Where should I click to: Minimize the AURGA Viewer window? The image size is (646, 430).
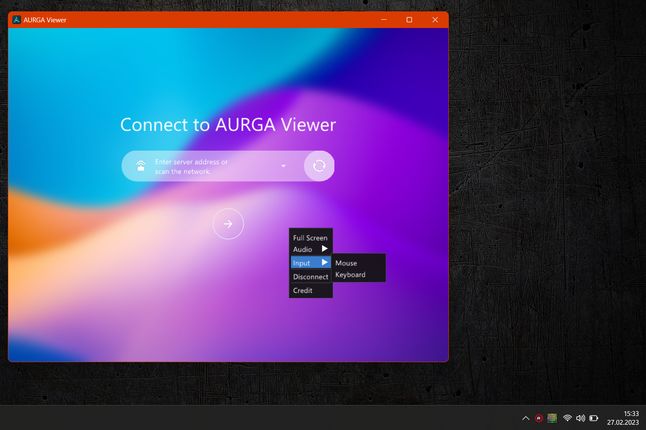(x=384, y=20)
